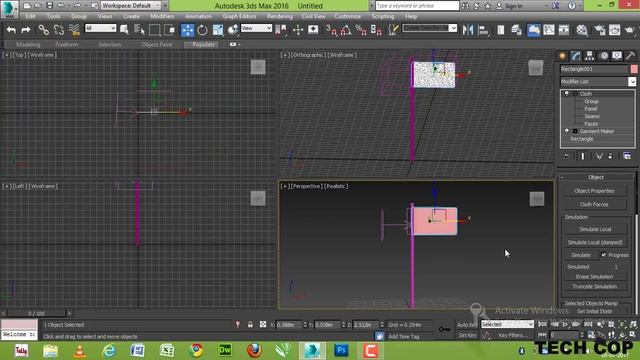Open the Hierarchy command panel tab
The image size is (640, 360).
point(589,56)
